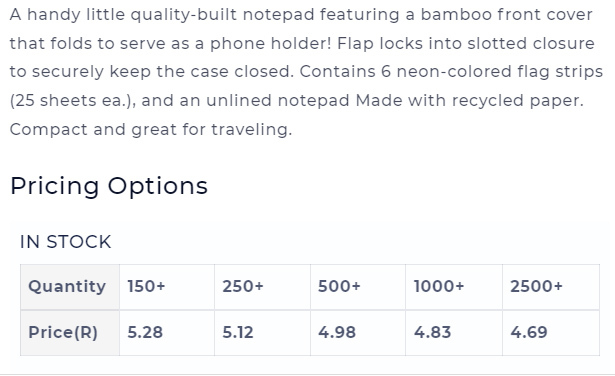
Task: Click the Quantity header cell
Action: 70,287
